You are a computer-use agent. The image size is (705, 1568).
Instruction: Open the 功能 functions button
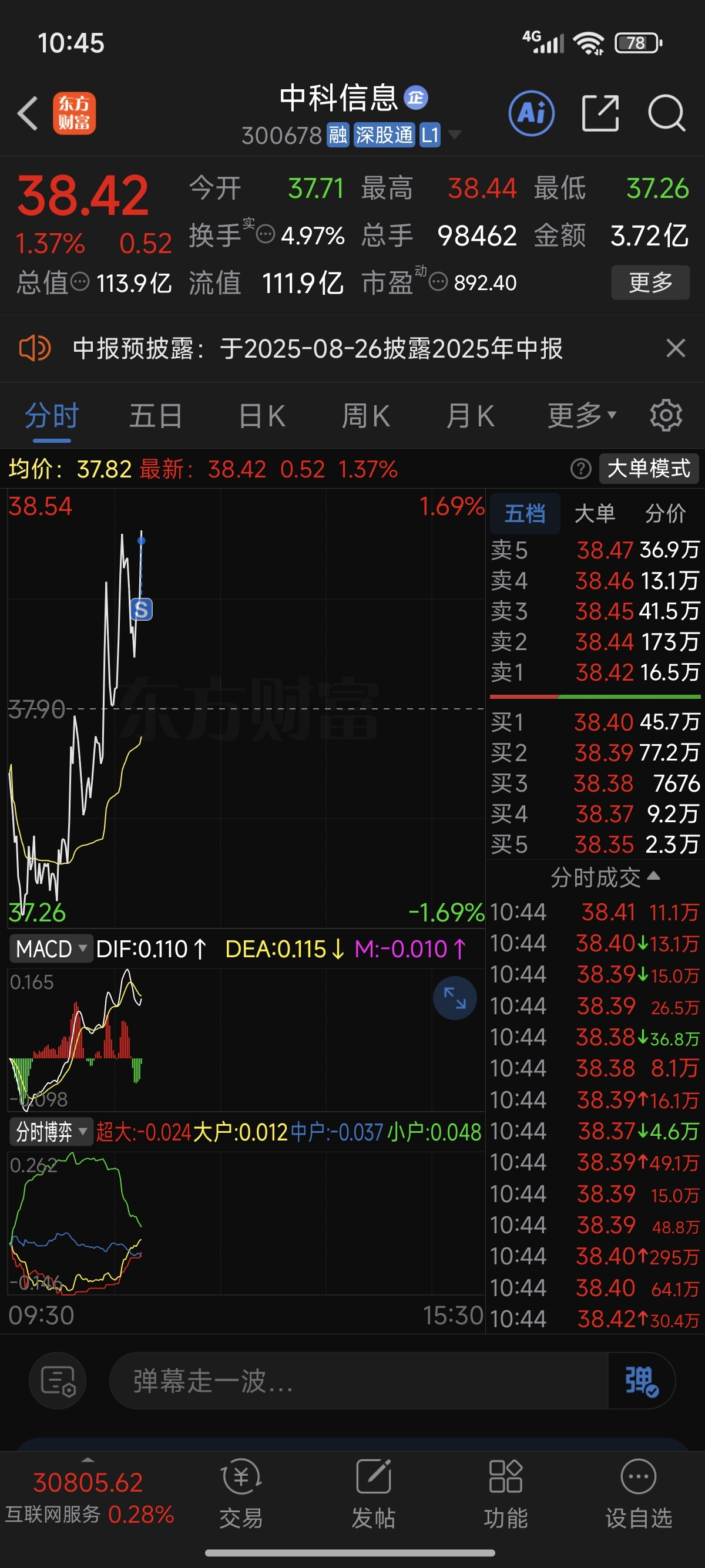tap(505, 1495)
